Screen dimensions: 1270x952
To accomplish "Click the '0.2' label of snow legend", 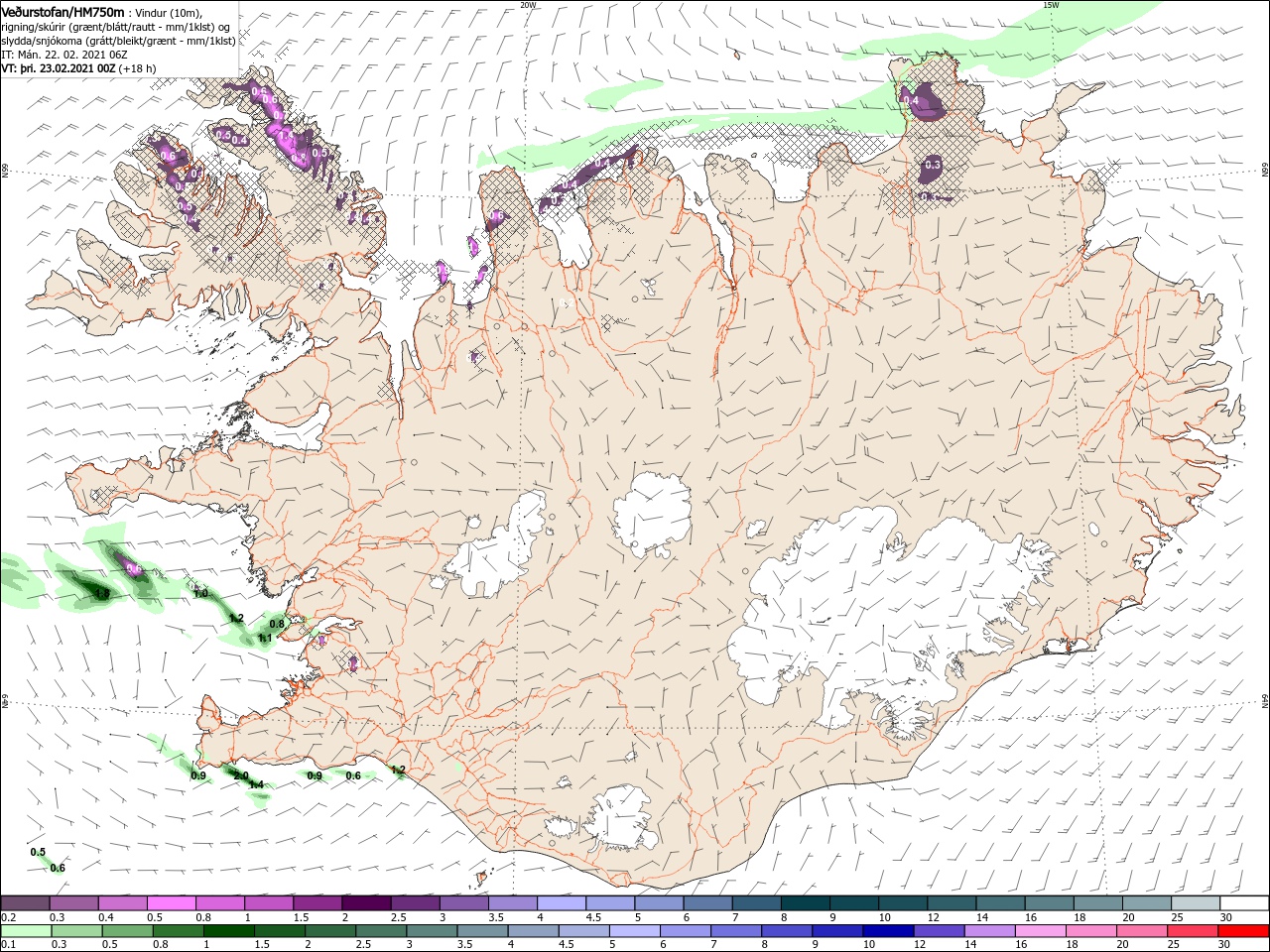I will pos(9,917).
